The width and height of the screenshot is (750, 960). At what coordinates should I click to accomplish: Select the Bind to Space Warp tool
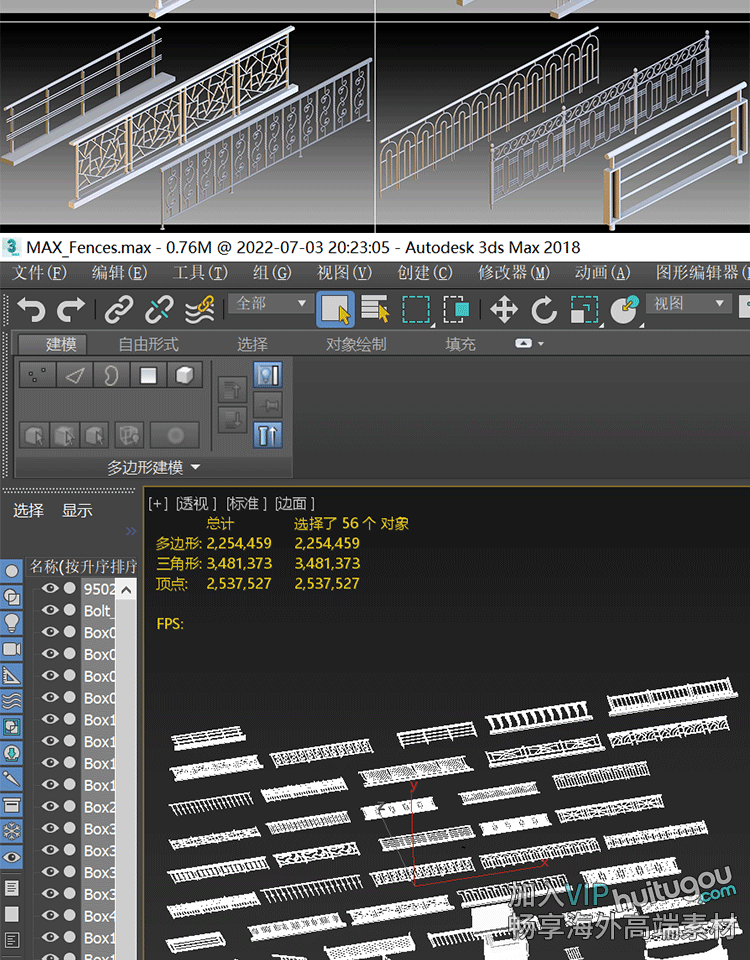click(199, 310)
